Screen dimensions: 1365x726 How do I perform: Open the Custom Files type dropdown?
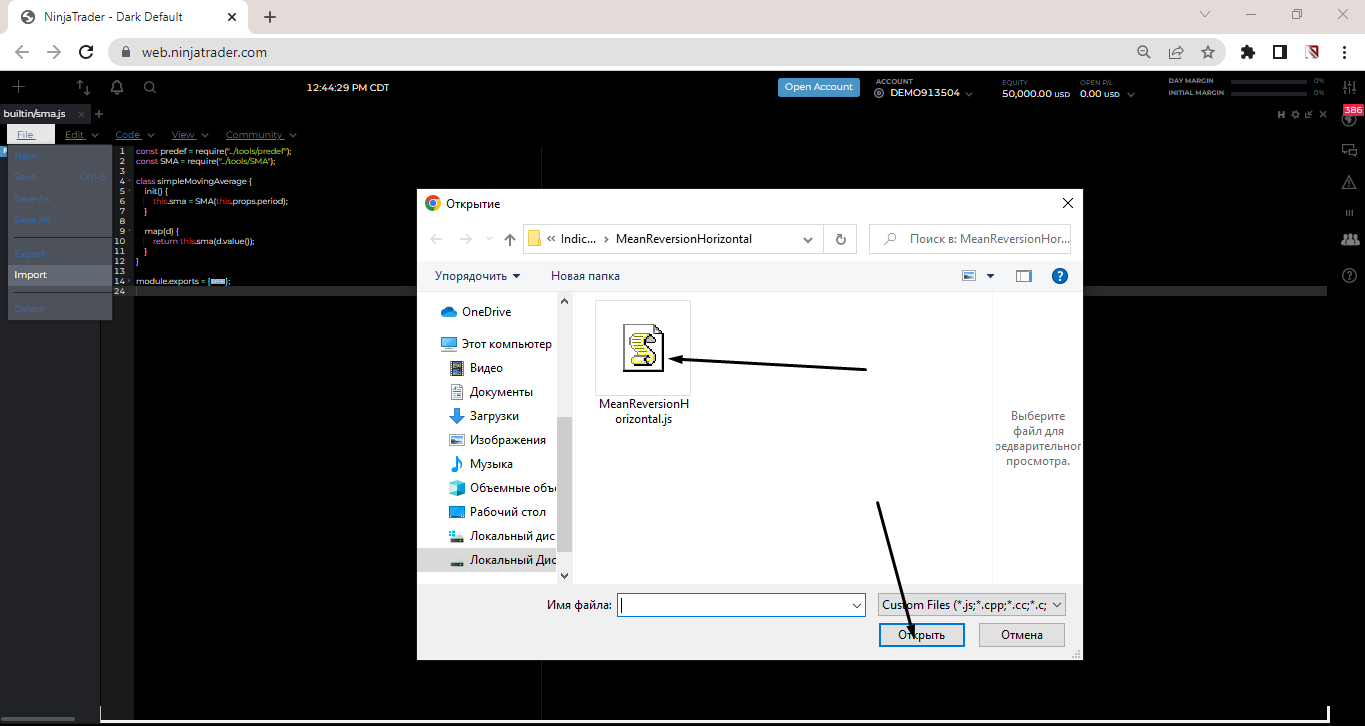coord(970,605)
